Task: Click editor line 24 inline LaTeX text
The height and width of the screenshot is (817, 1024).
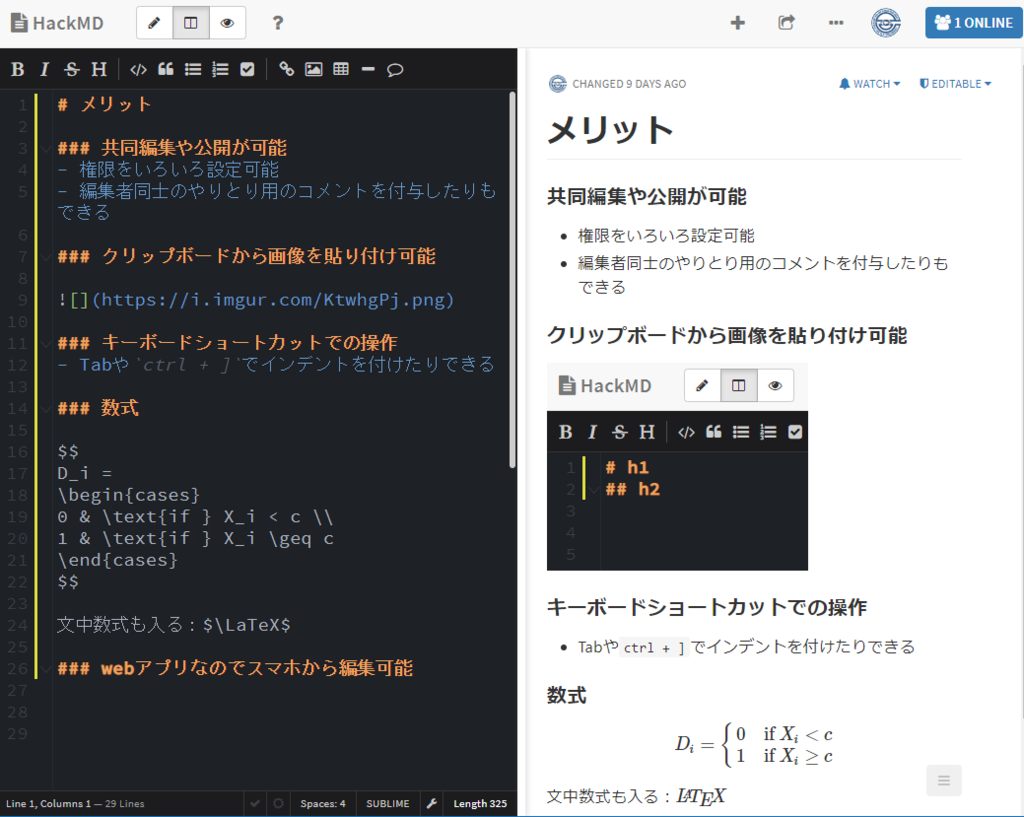Action: point(174,625)
